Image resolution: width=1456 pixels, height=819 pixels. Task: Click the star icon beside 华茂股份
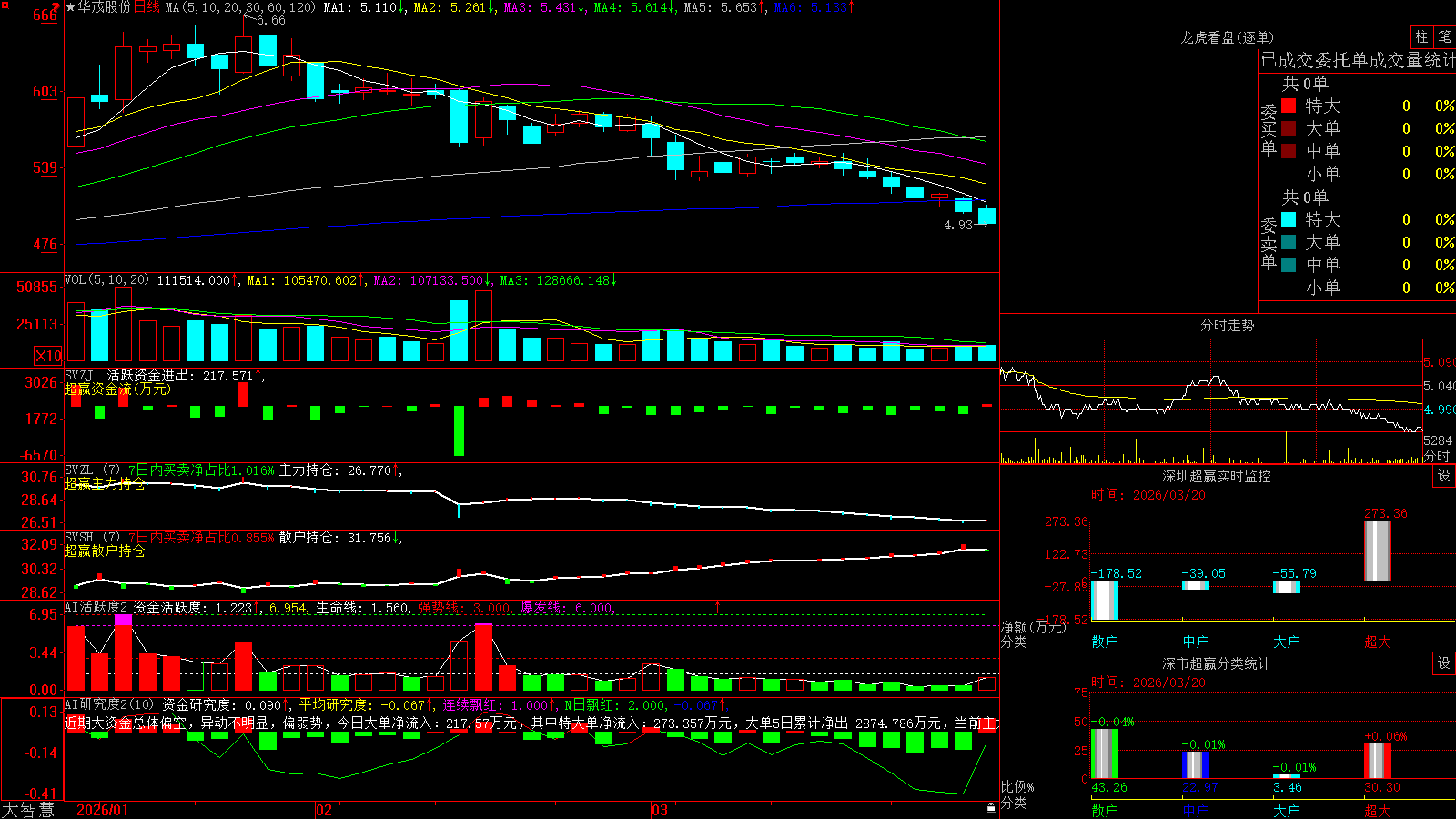(71, 7)
